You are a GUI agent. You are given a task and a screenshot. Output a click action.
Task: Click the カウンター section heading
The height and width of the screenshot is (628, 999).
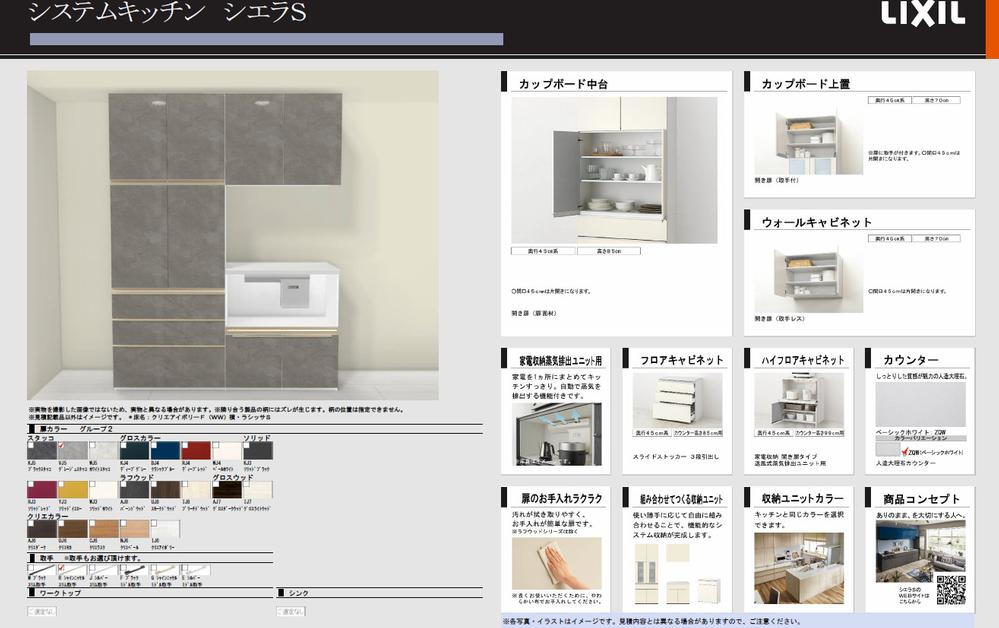tap(910, 360)
